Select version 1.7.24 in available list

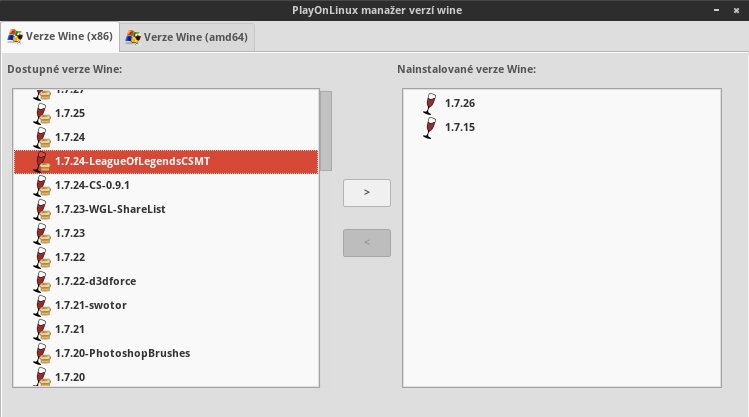click(70, 137)
